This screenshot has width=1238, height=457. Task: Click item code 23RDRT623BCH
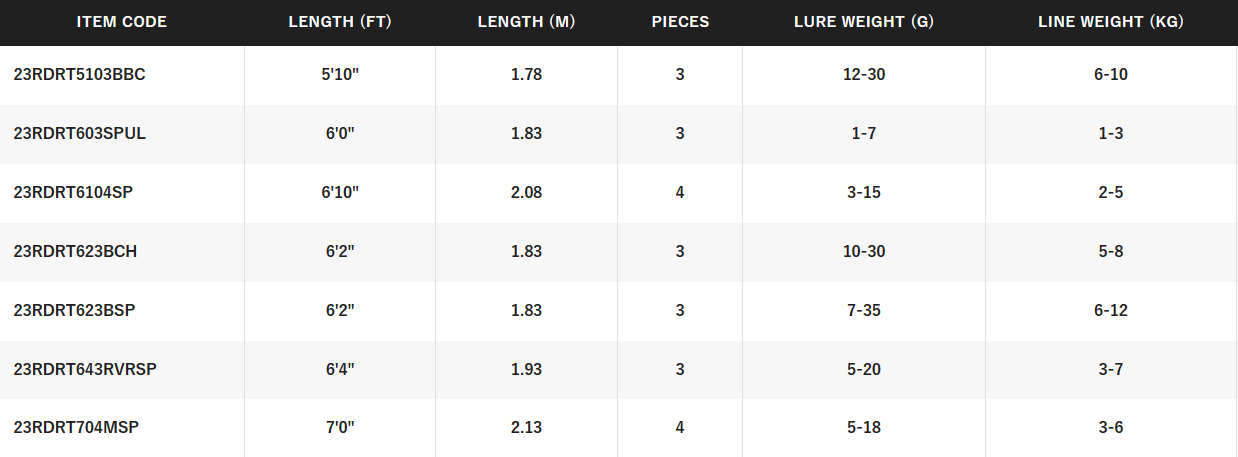[76, 252]
